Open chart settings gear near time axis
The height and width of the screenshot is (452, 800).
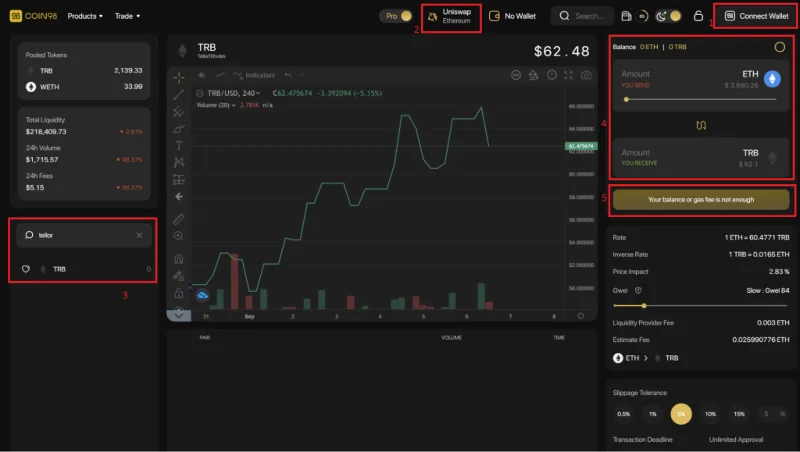click(x=581, y=316)
